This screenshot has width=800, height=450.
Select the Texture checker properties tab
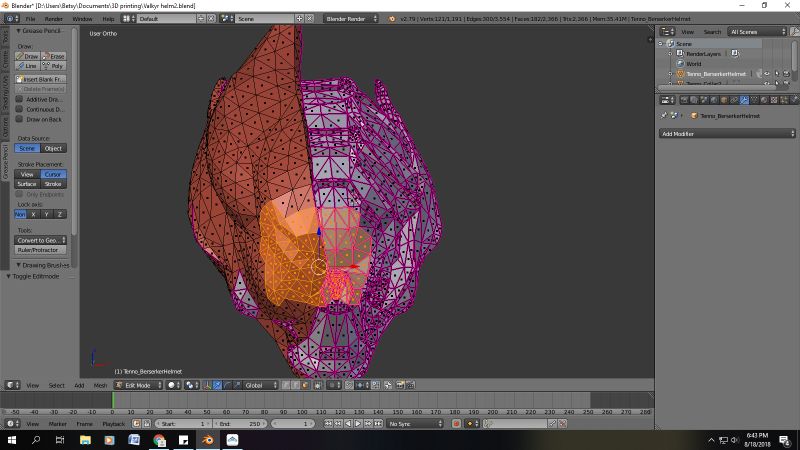click(x=774, y=100)
